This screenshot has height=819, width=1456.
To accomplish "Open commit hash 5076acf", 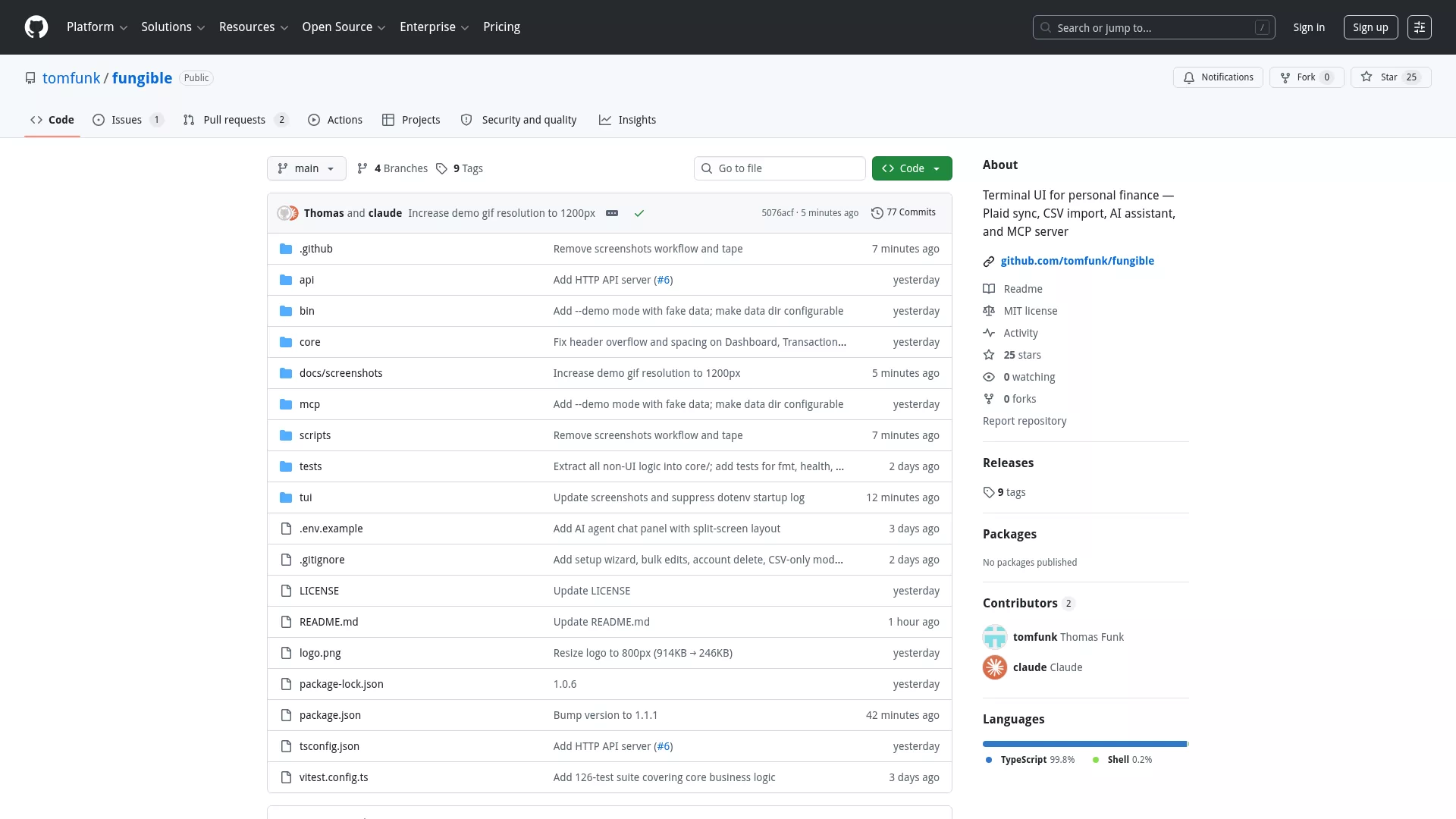I will pyautogui.click(x=777, y=213).
